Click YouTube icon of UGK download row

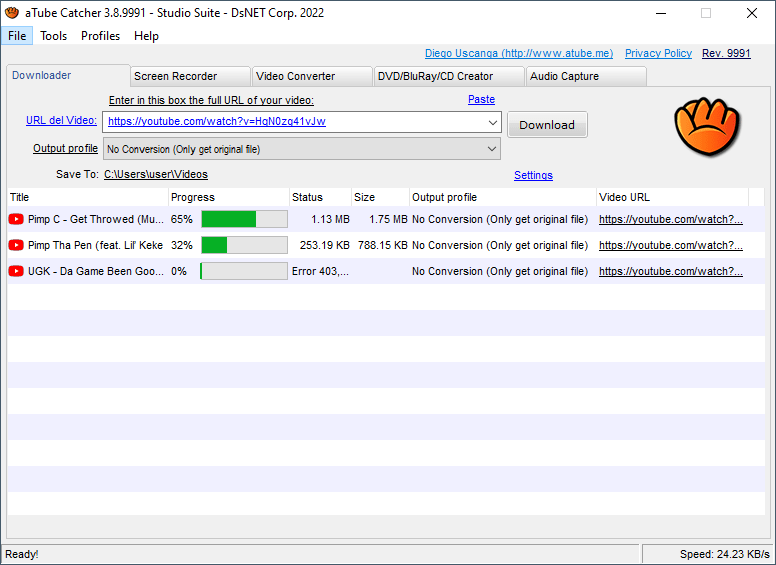[16, 271]
